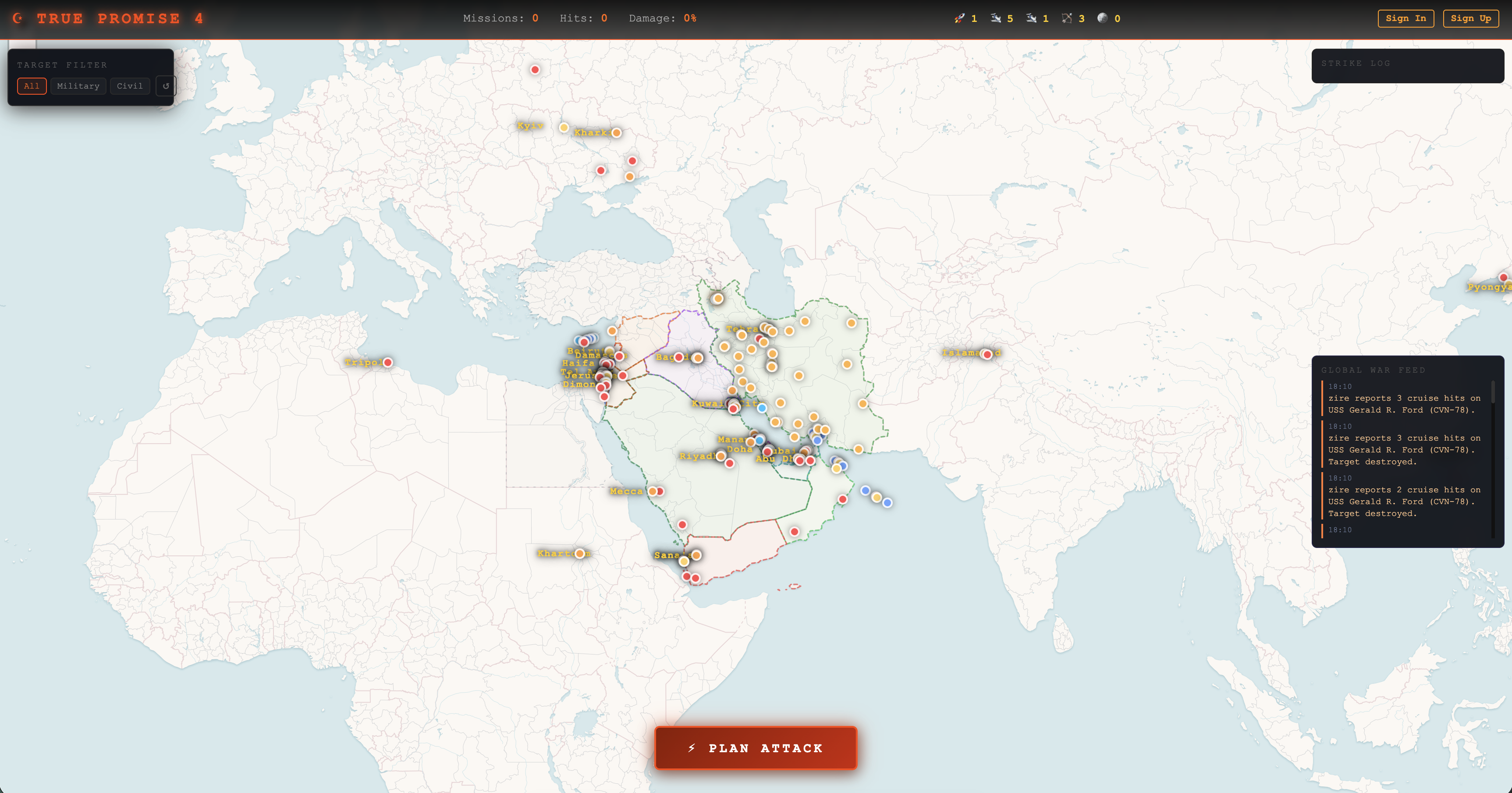Click the Global War Feed scrollbar
The width and height of the screenshot is (1512, 793).
coord(1493,392)
